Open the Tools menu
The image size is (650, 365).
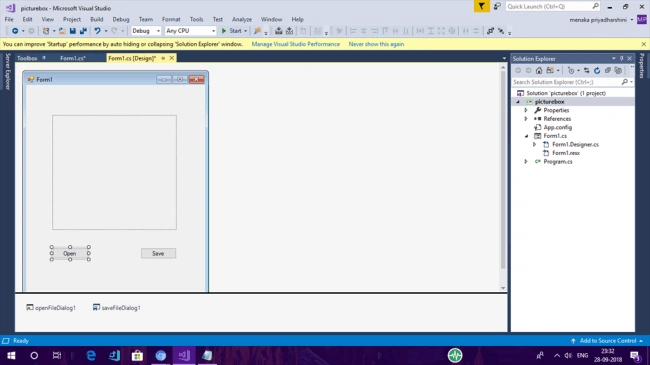click(196, 19)
